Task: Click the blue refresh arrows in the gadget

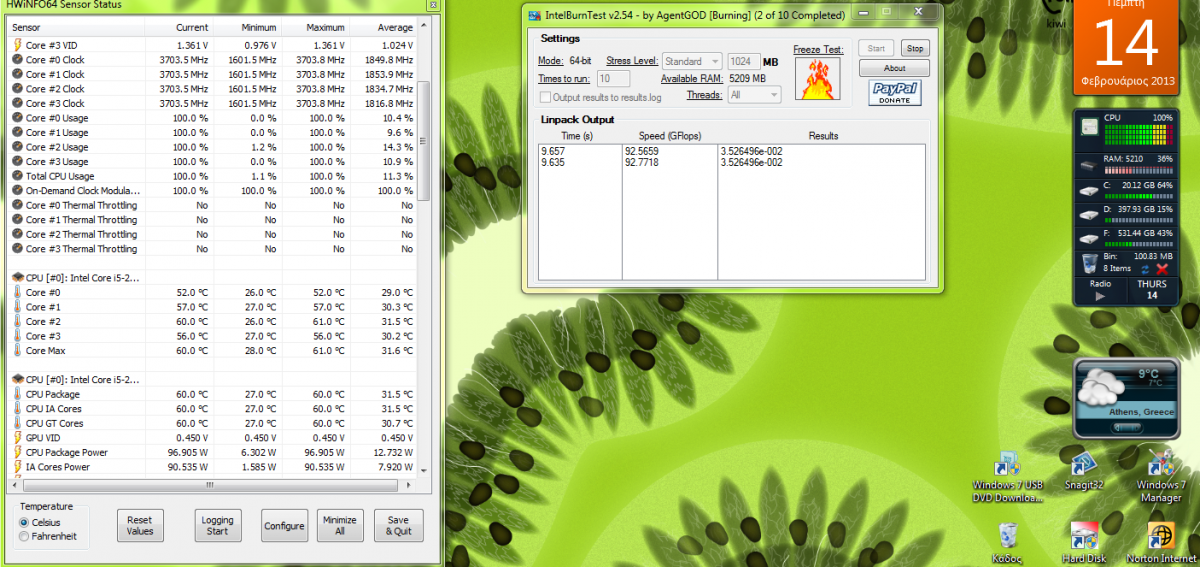Action: (x=1145, y=269)
